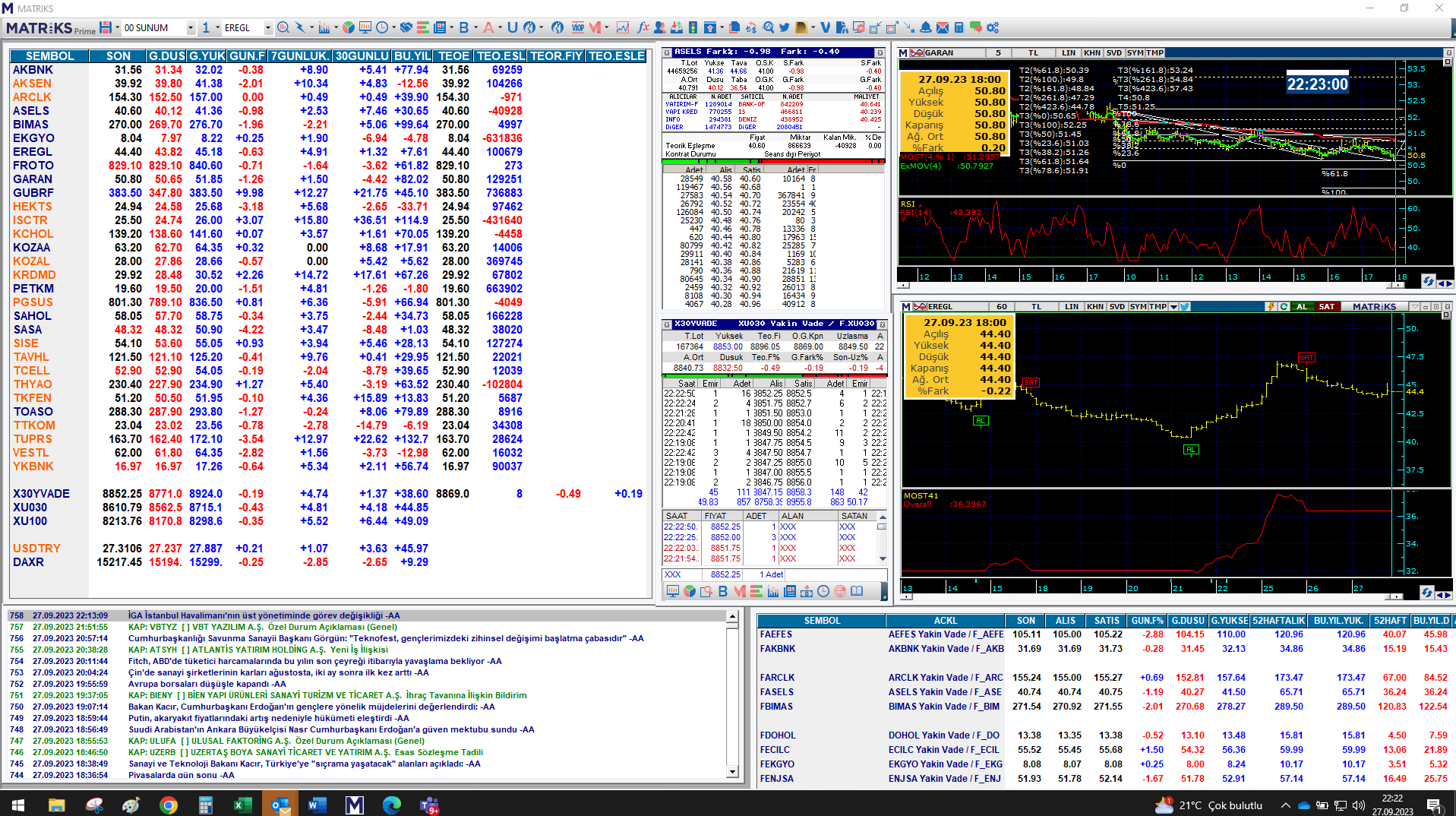Open Excel from the Windows taskbar
Image resolution: width=1456 pixels, height=816 pixels.
pyautogui.click(x=242, y=805)
